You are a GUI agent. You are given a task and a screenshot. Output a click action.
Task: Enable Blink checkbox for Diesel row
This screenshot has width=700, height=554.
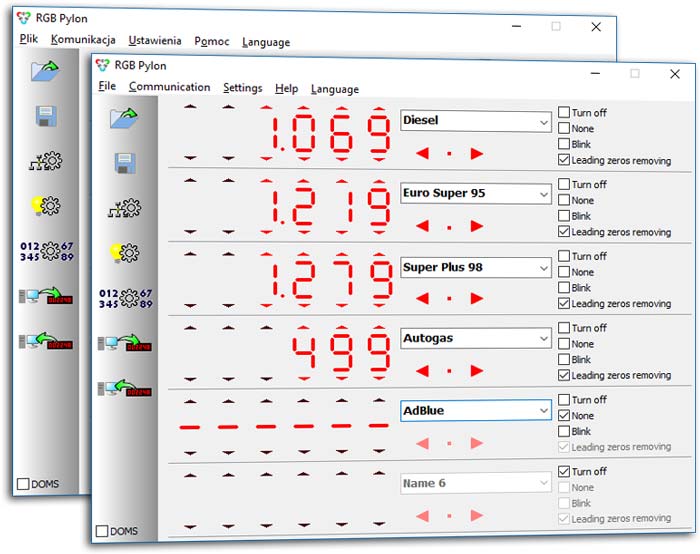(564, 145)
